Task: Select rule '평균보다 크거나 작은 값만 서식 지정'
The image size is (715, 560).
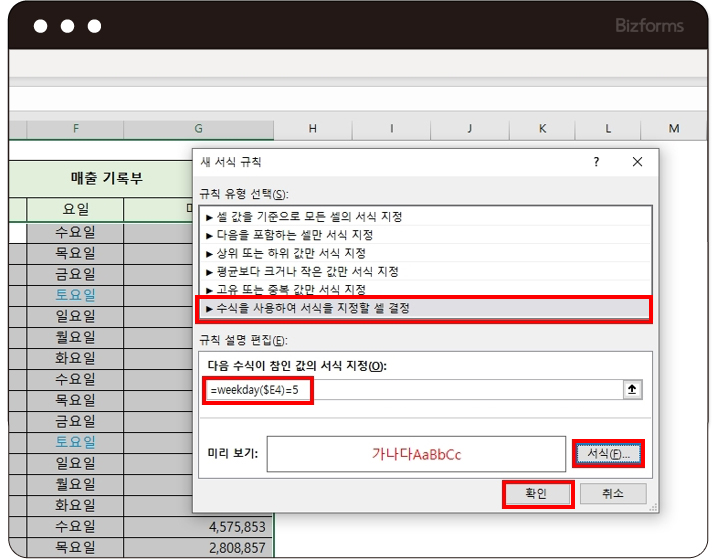Action: click(x=307, y=271)
